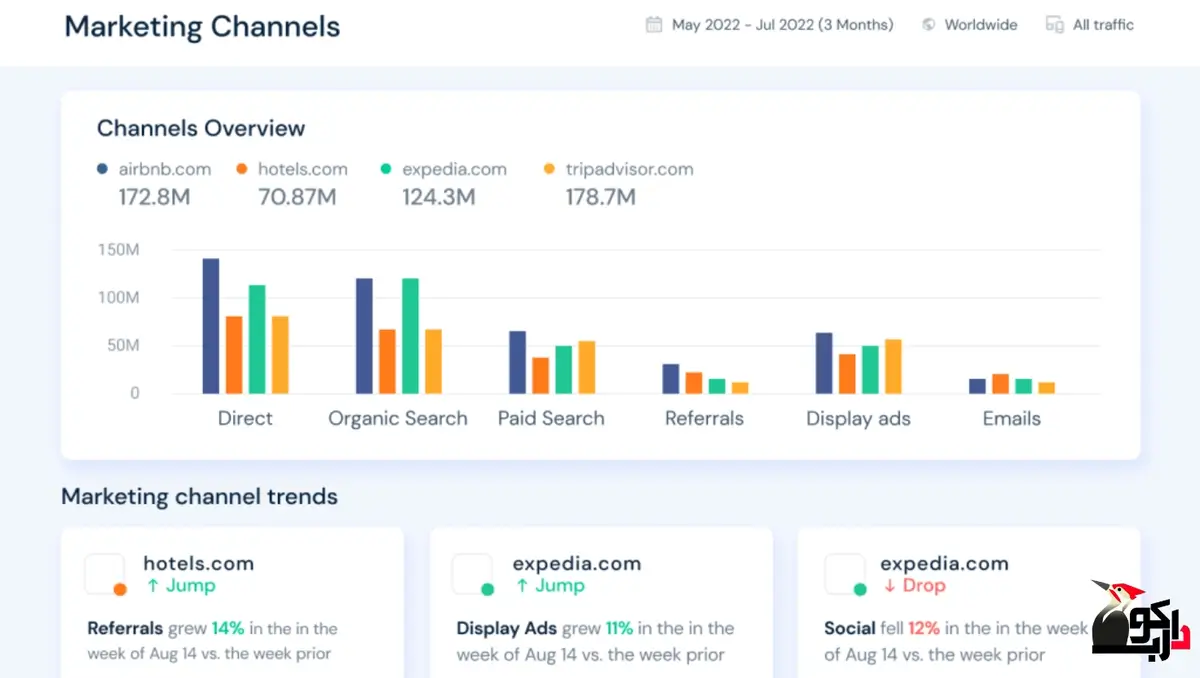Viewport: 1200px width, 678px height.
Task: Click the devices icon beside All traffic
Action: [1054, 25]
